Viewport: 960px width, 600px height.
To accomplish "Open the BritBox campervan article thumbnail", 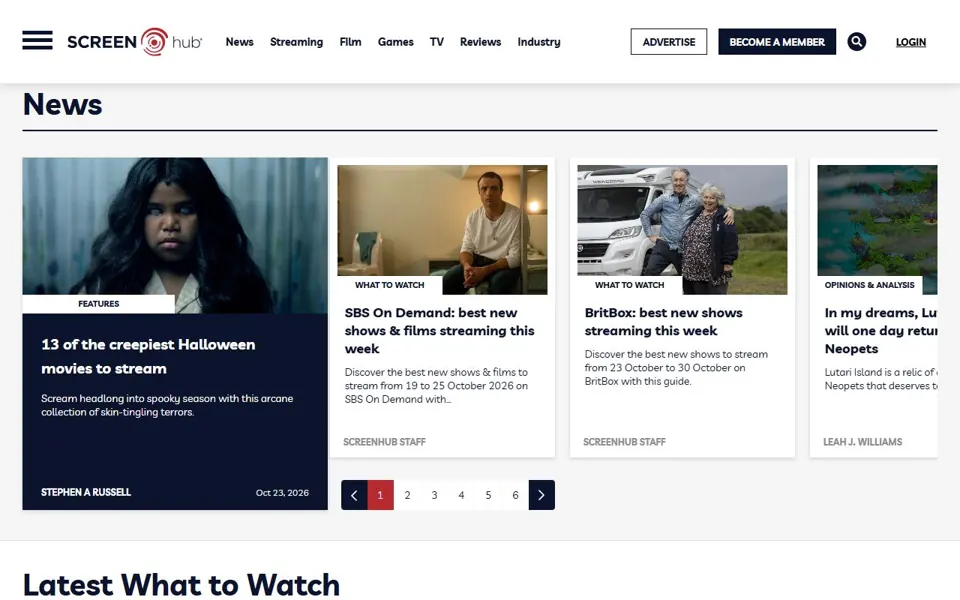I will (683, 230).
